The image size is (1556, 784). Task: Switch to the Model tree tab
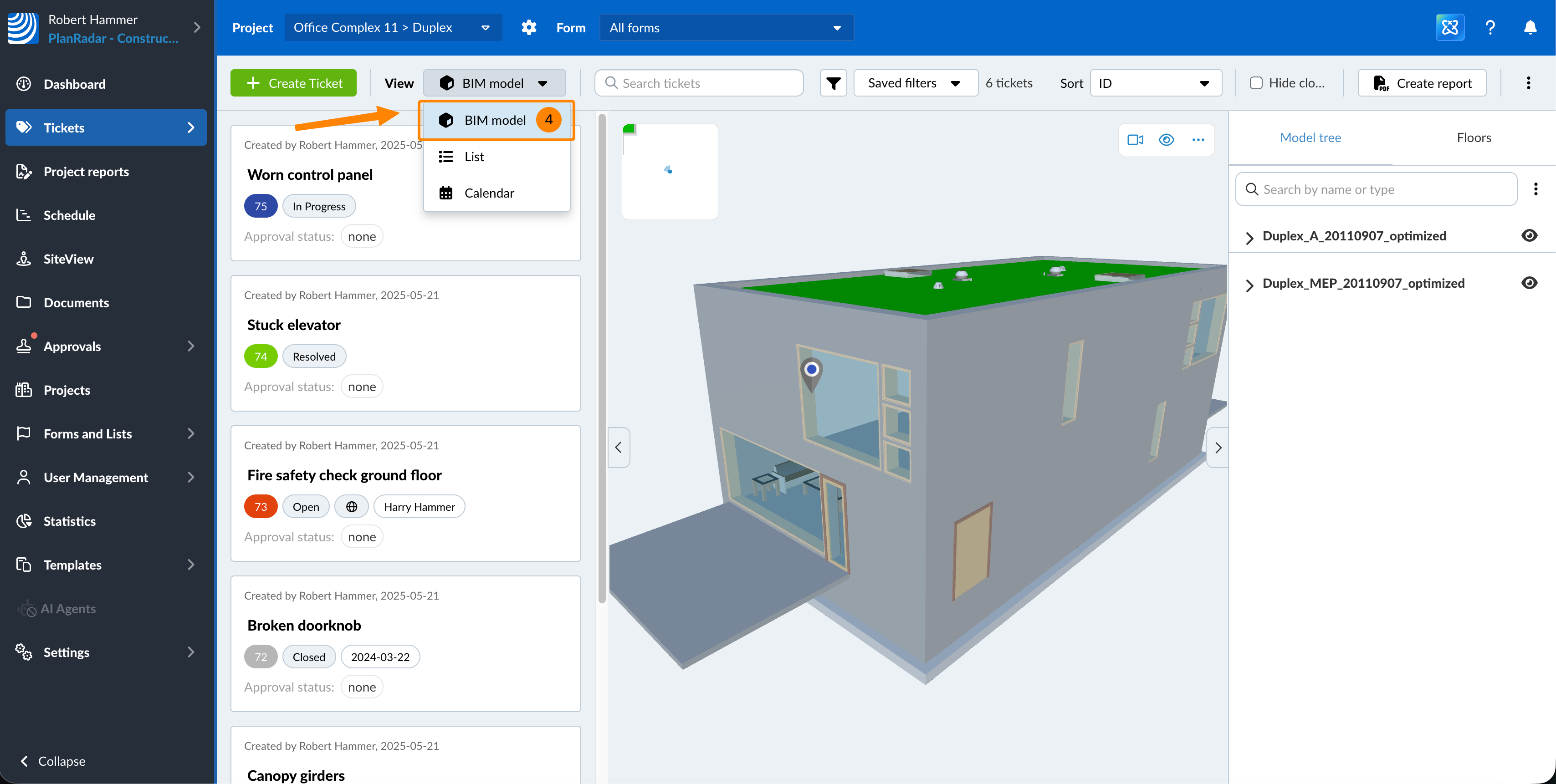point(1310,137)
